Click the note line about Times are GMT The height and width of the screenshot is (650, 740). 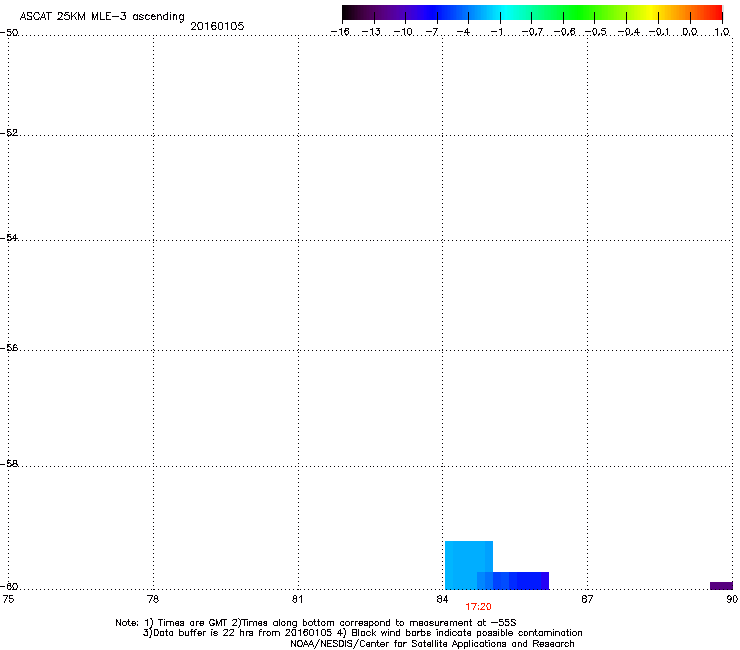pos(316,623)
